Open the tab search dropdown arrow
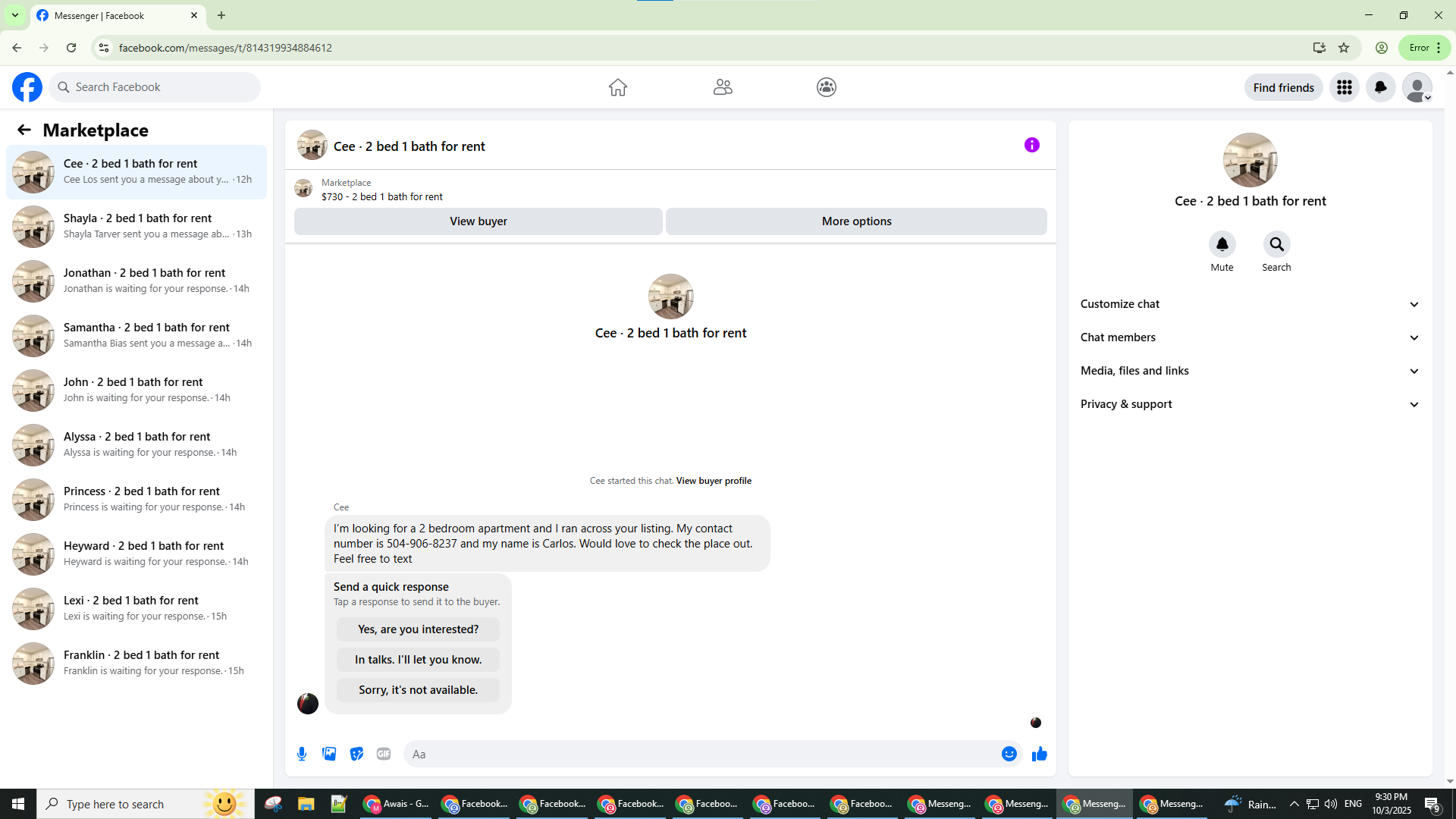Viewport: 1456px width, 819px height. pos(14,15)
